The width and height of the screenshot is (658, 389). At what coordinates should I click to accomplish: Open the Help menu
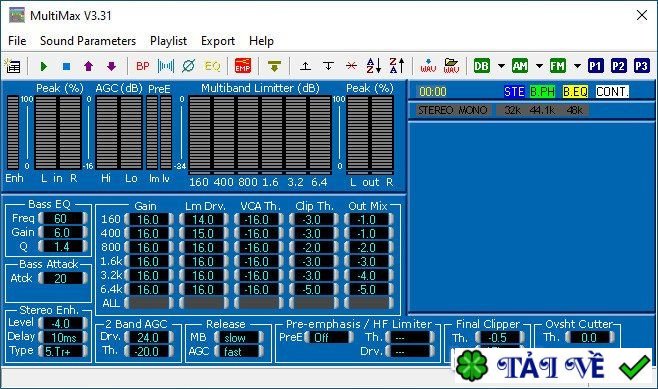click(261, 41)
